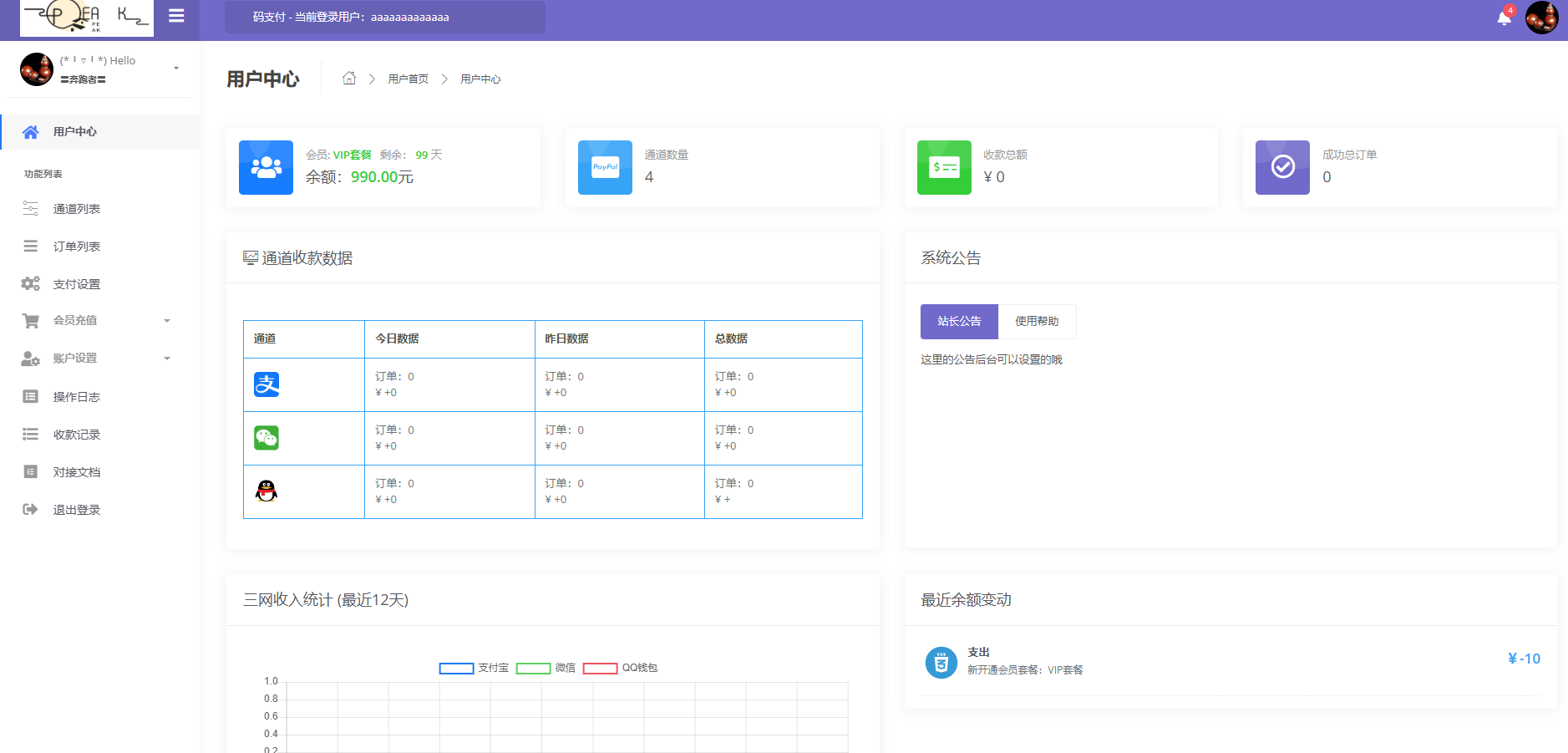Expand the 会员充值 sidebar submenu
This screenshot has width=1568, height=753.
point(167,321)
